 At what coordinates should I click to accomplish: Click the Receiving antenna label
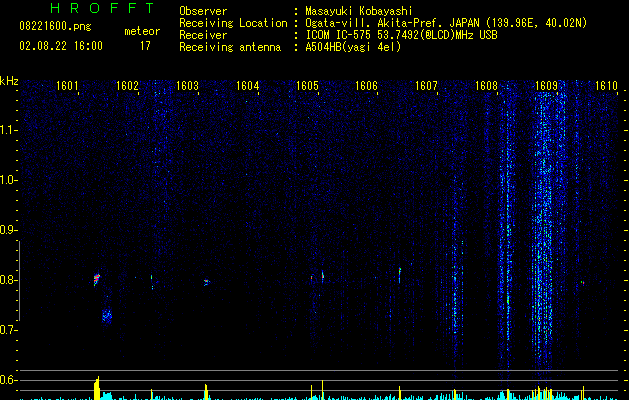[x=230, y=47]
